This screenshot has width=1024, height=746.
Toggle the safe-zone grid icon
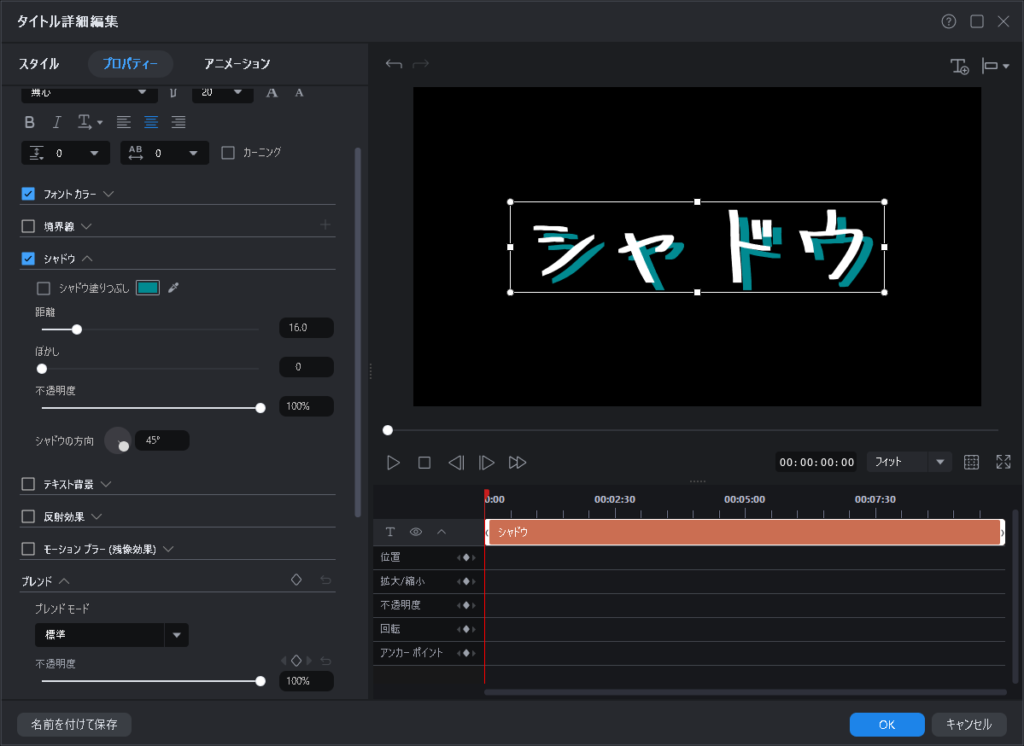pyautogui.click(x=970, y=462)
